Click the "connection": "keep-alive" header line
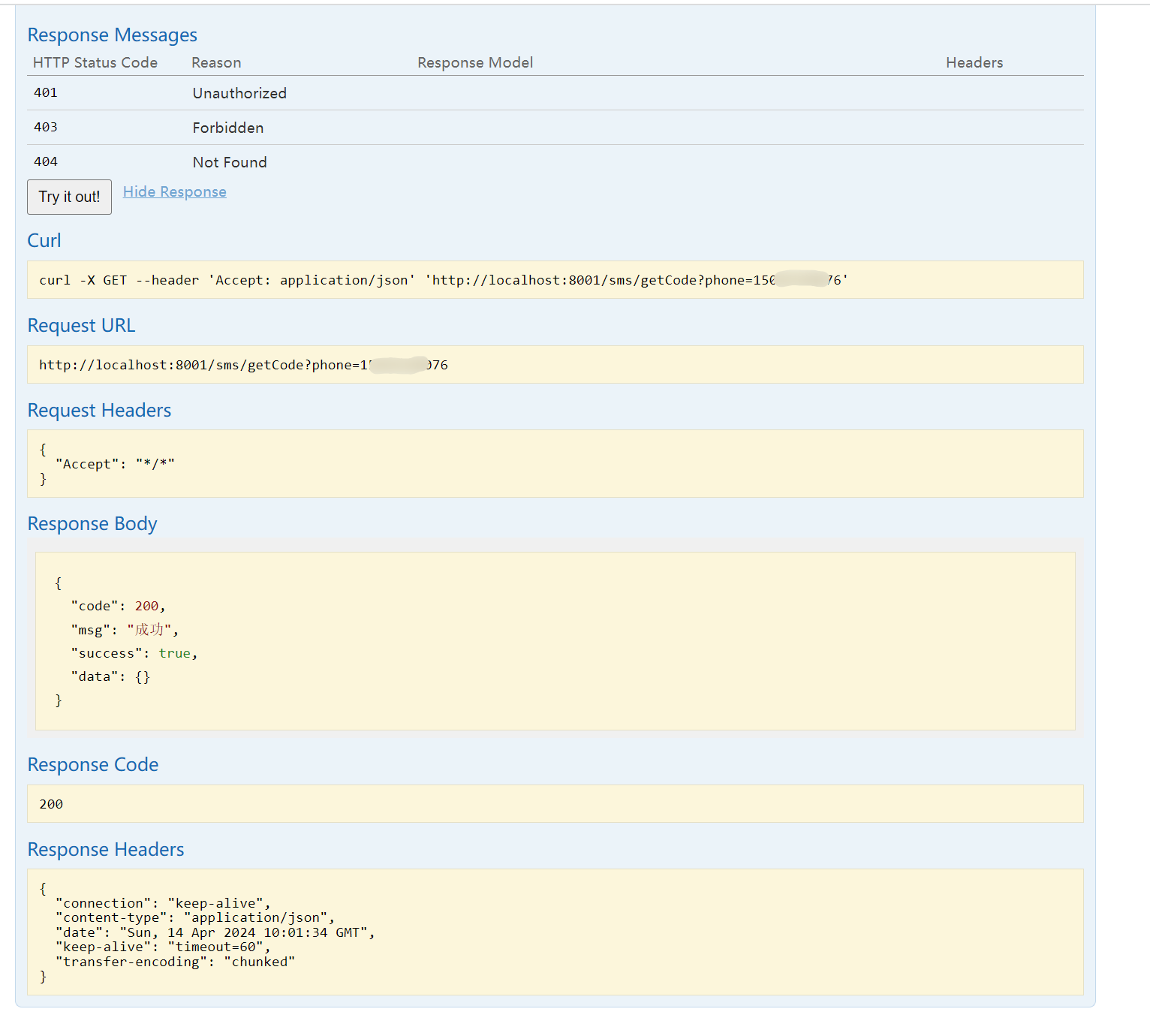1150x1036 pixels. point(163,903)
